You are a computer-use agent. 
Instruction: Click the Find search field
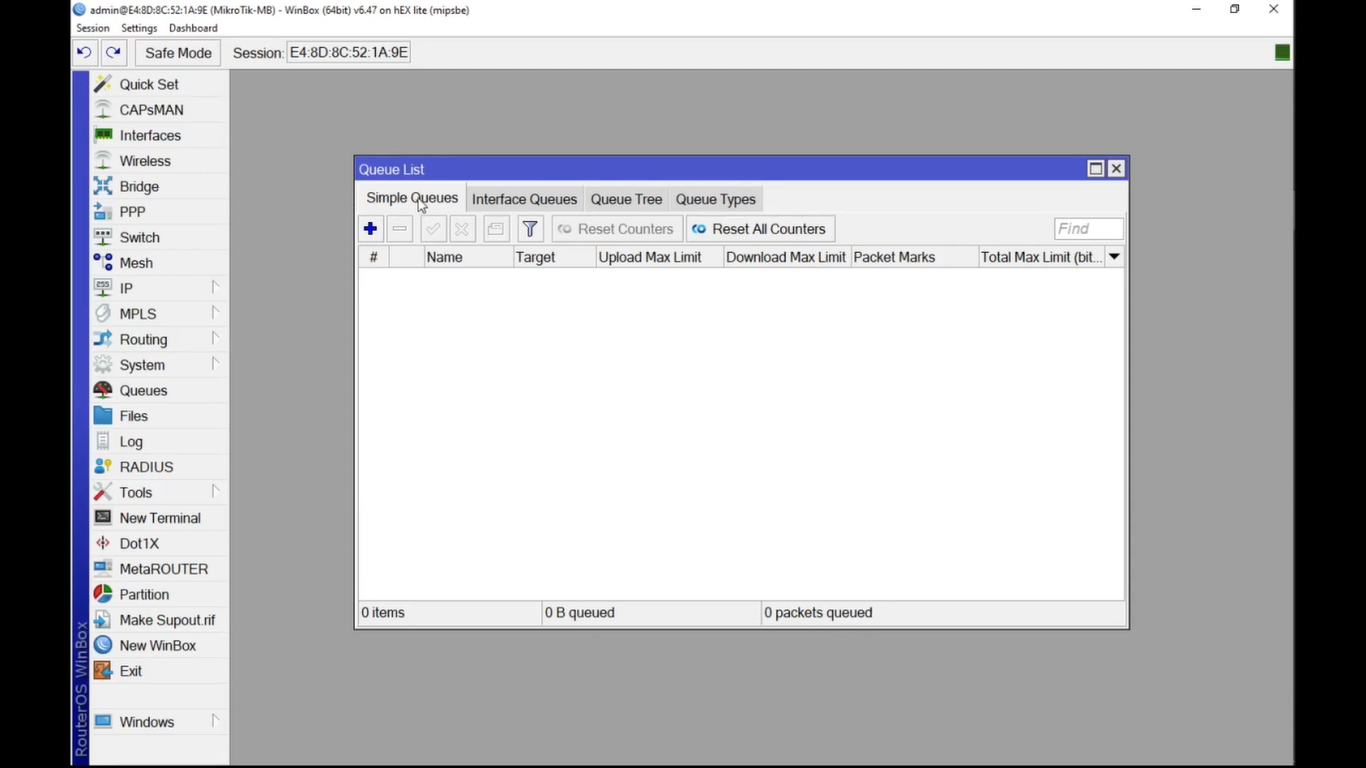tap(1089, 229)
